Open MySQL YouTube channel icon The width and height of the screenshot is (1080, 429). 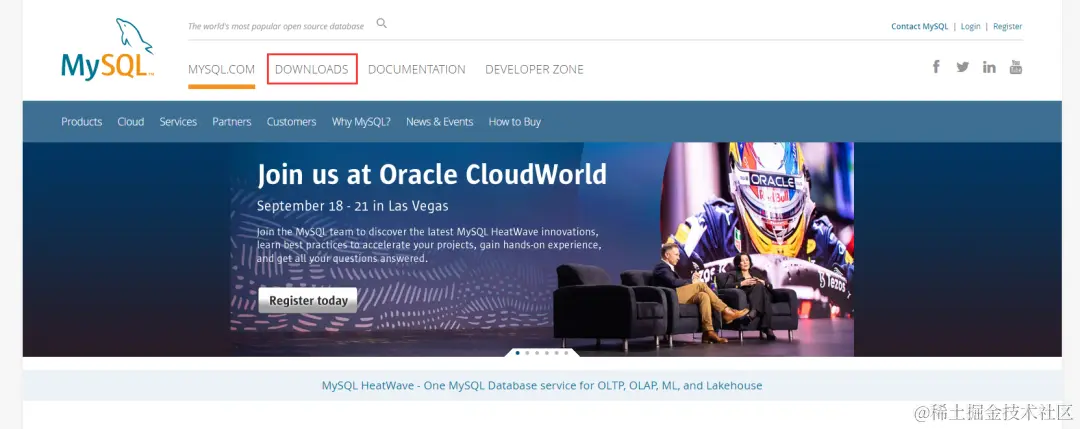pyautogui.click(x=1016, y=67)
